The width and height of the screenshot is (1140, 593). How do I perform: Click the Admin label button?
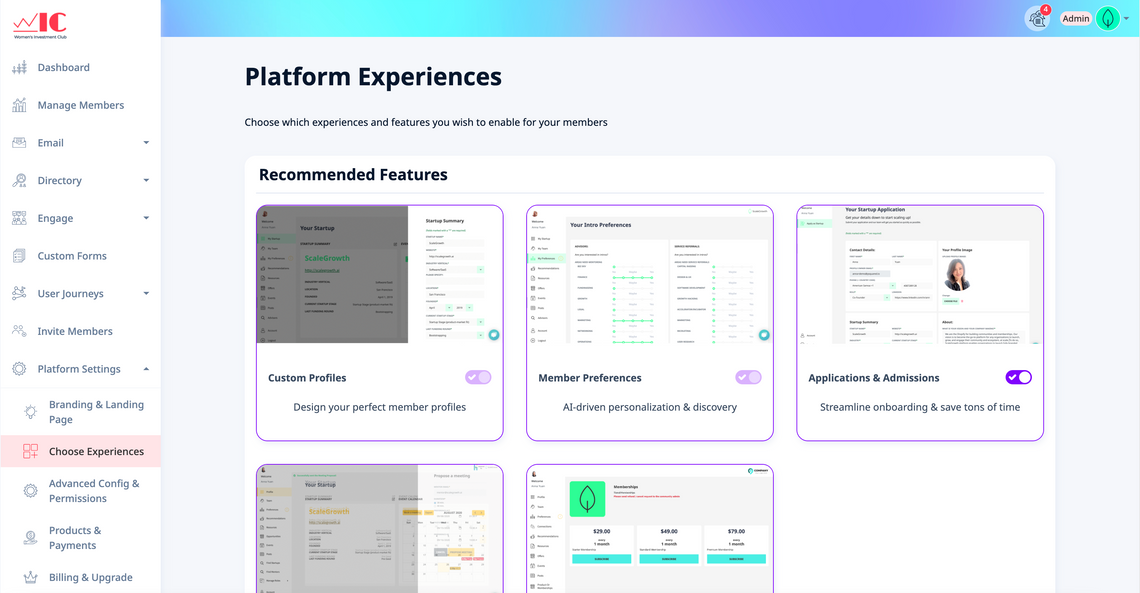[x=1075, y=19]
